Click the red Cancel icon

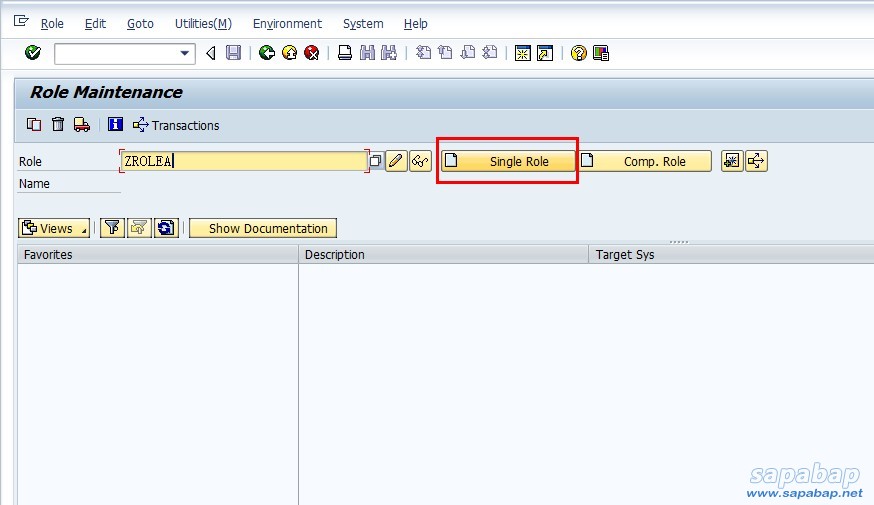click(x=311, y=53)
